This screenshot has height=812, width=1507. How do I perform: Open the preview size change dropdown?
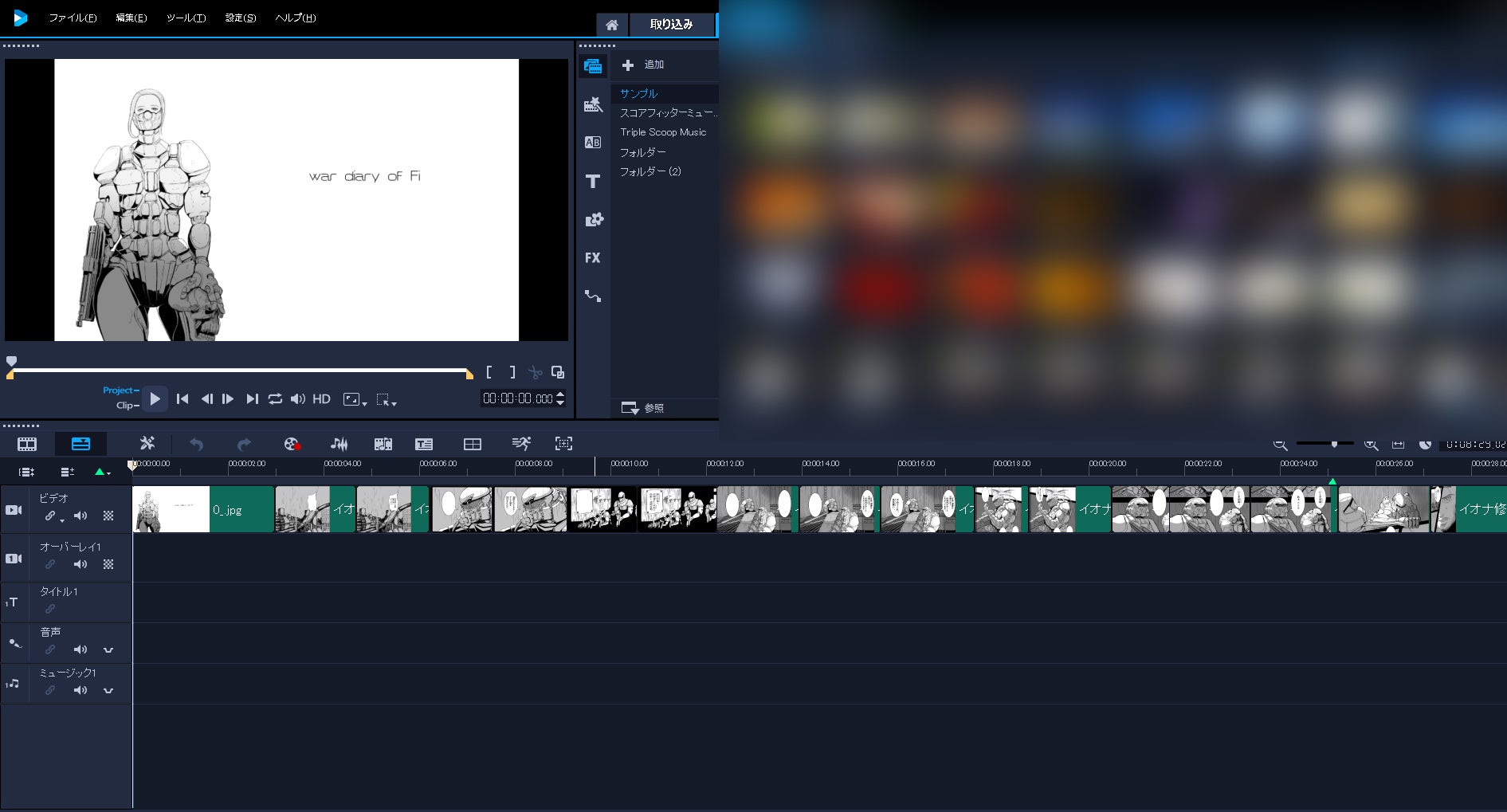[x=355, y=400]
